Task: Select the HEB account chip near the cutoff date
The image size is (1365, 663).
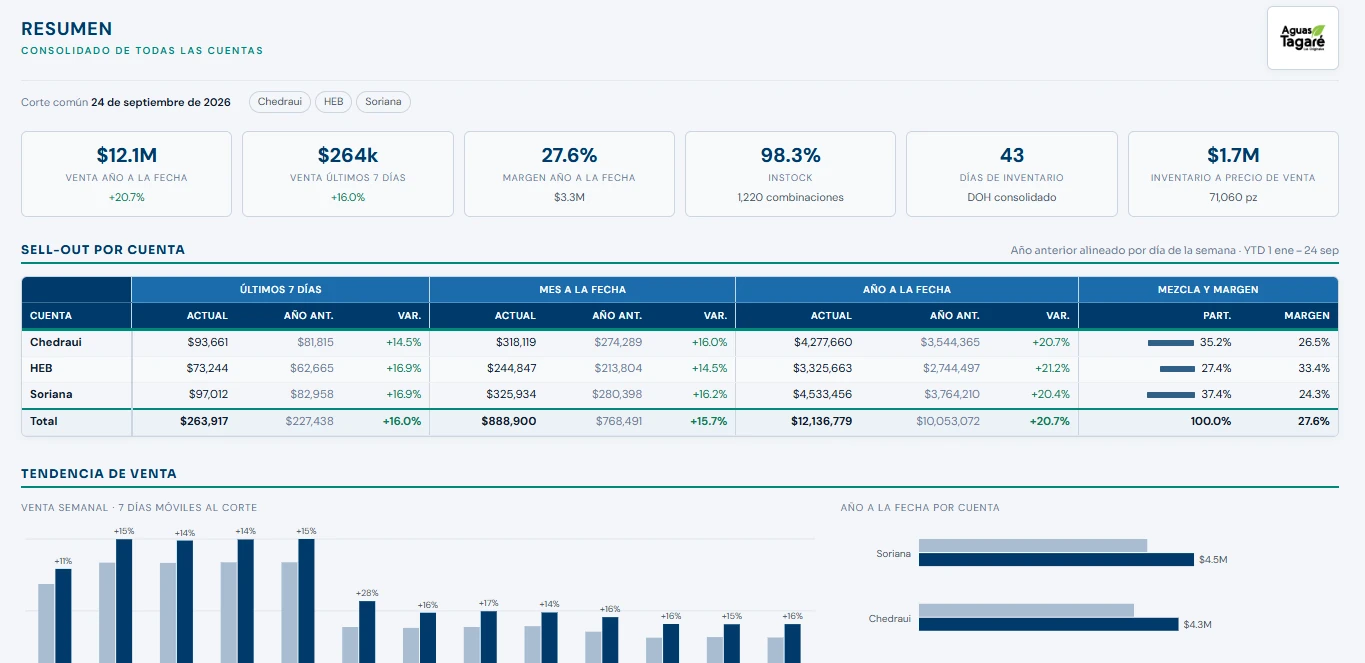Action: (333, 102)
